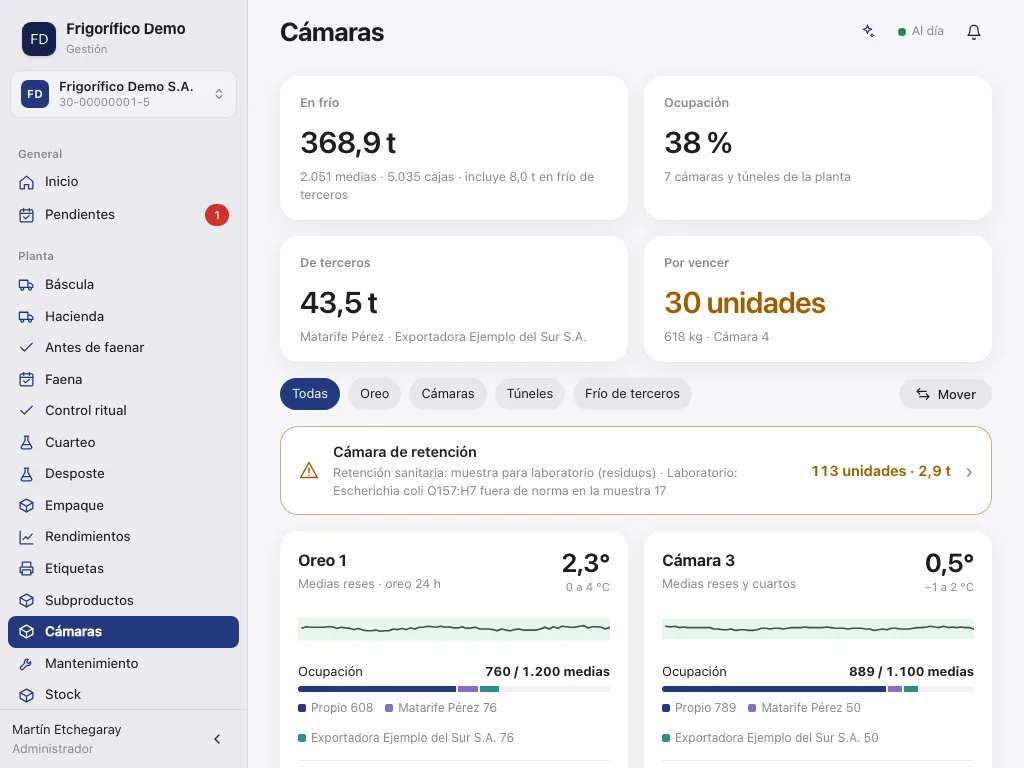
Task: Open the De terceros 43,5 t card
Action: [x=454, y=299]
